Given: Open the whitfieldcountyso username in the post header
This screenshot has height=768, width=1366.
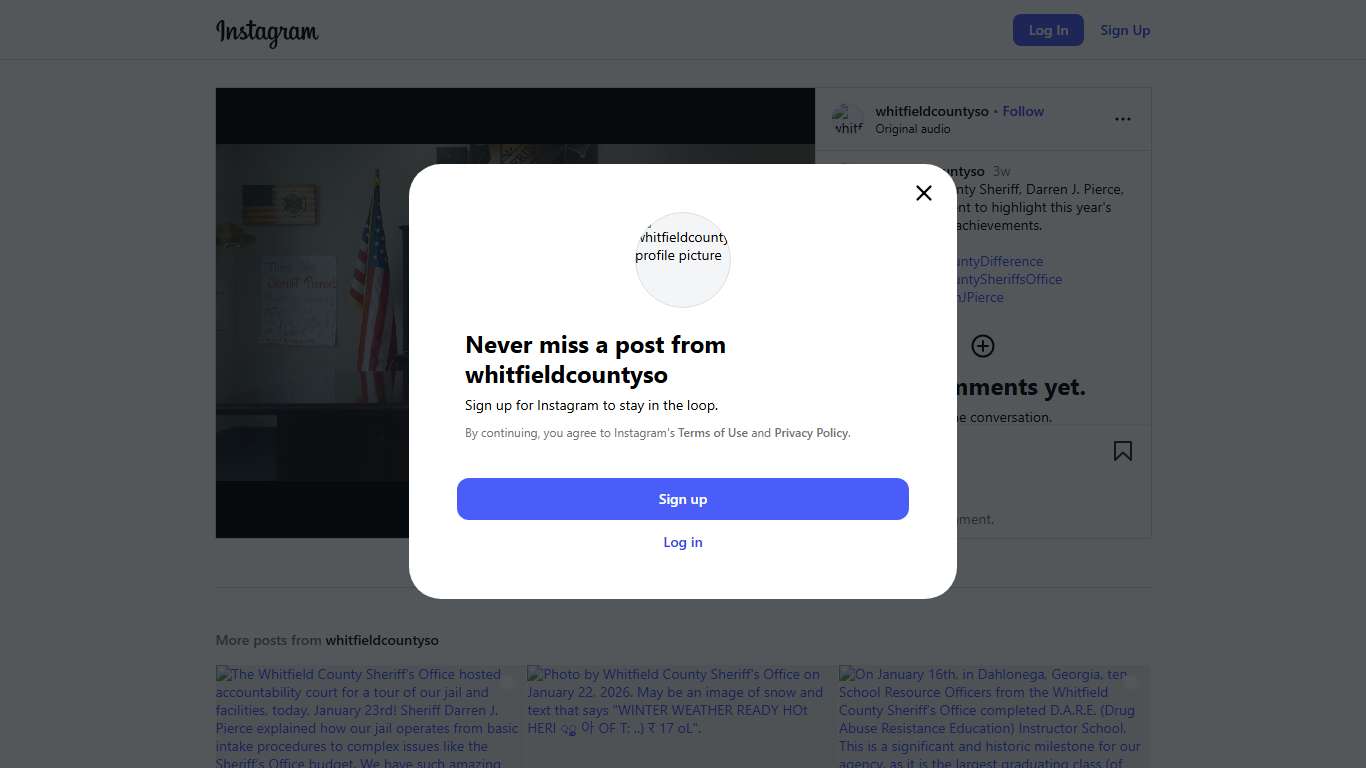Looking at the screenshot, I should tap(931, 111).
